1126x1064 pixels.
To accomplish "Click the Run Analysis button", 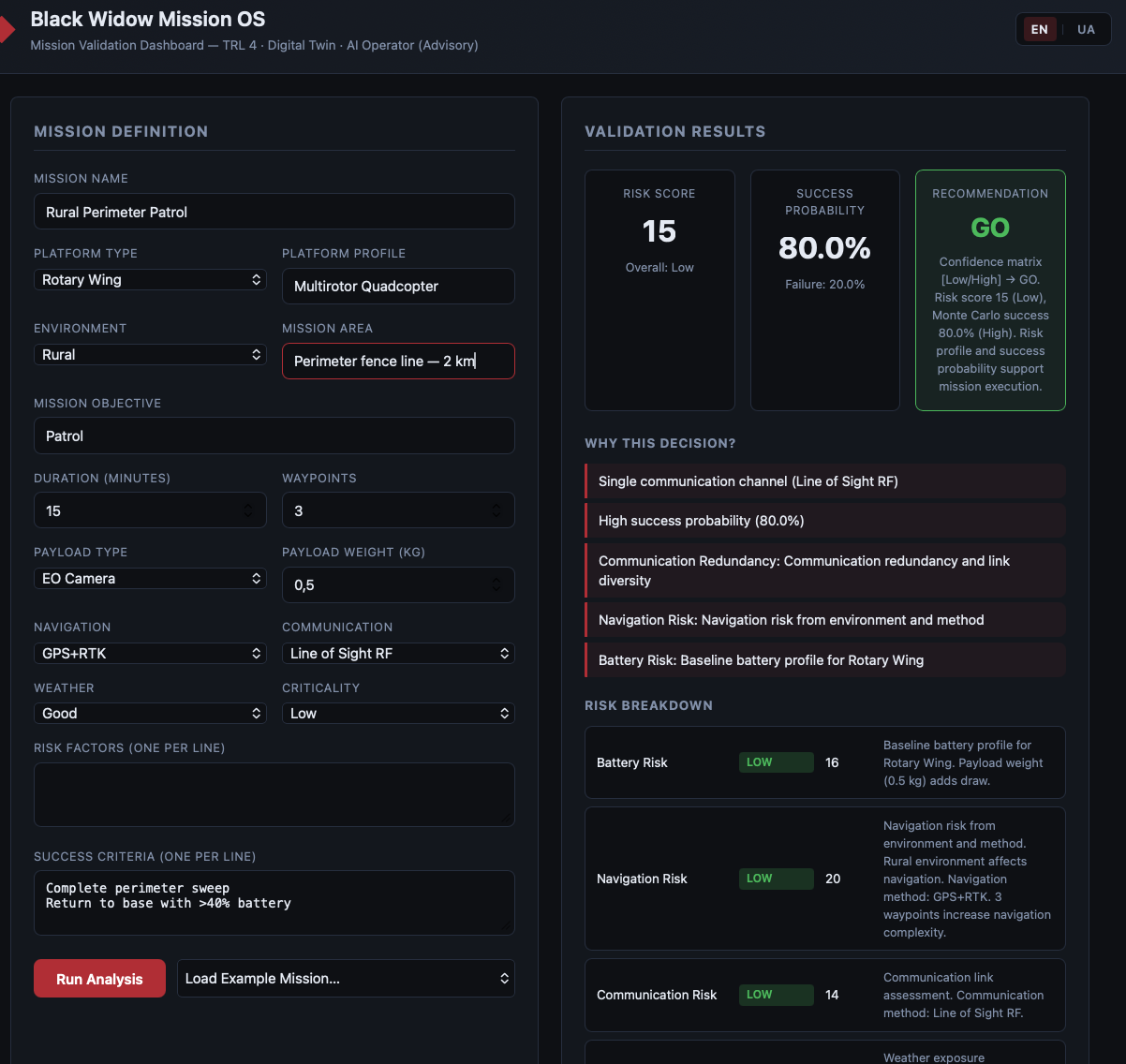I will pos(99,978).
